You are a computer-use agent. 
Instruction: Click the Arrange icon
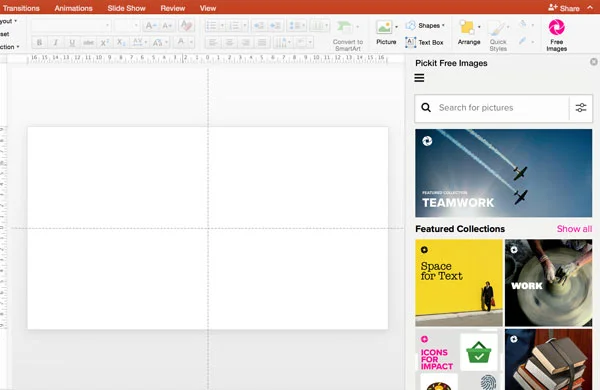tap(467, 28)
